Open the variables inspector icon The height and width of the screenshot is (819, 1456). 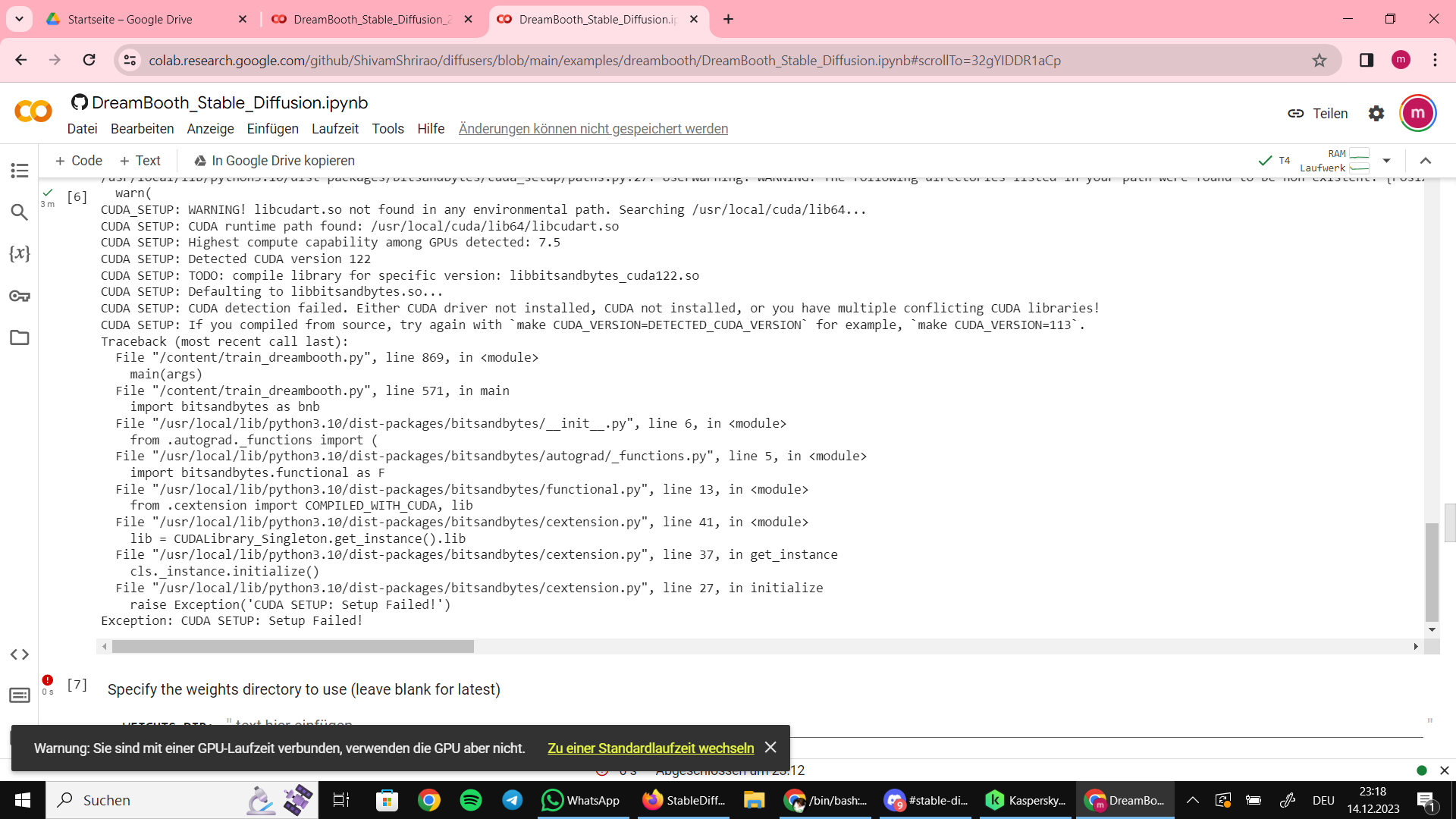(20, 253)
